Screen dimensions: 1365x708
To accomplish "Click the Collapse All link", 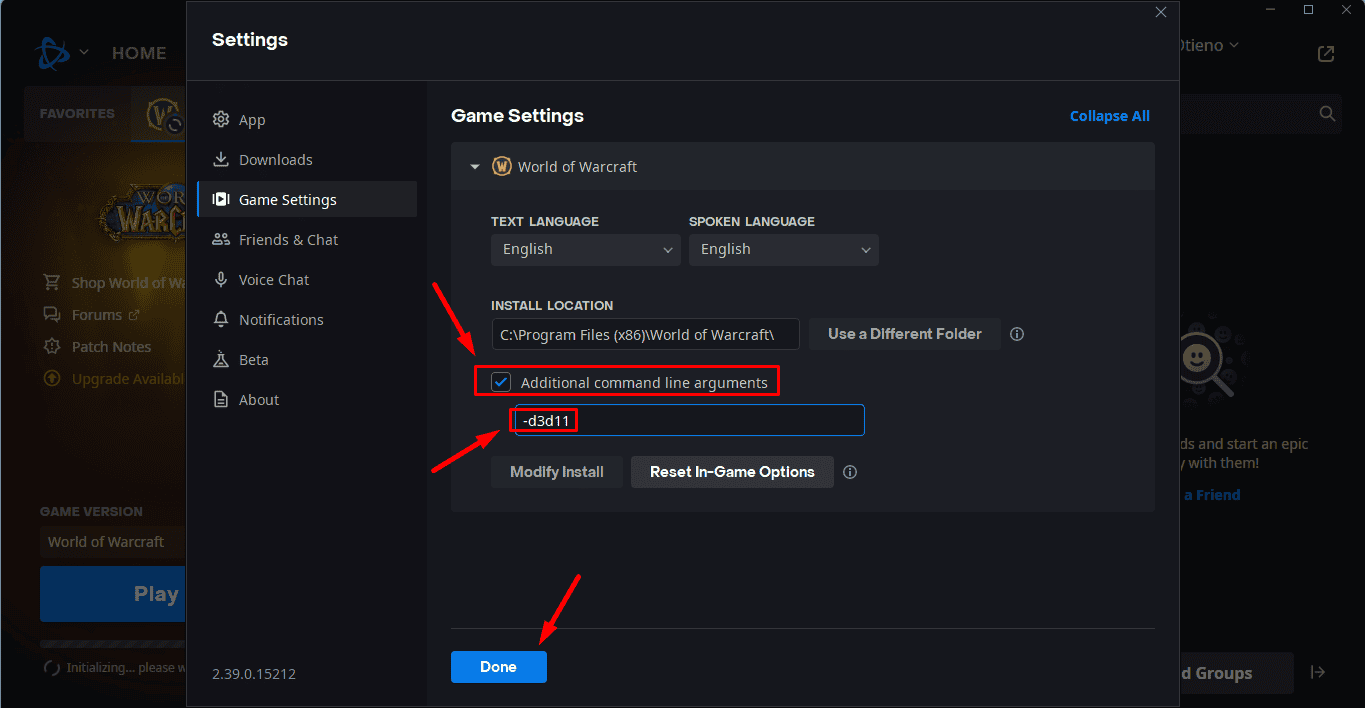I will [x=1109, y=116].
